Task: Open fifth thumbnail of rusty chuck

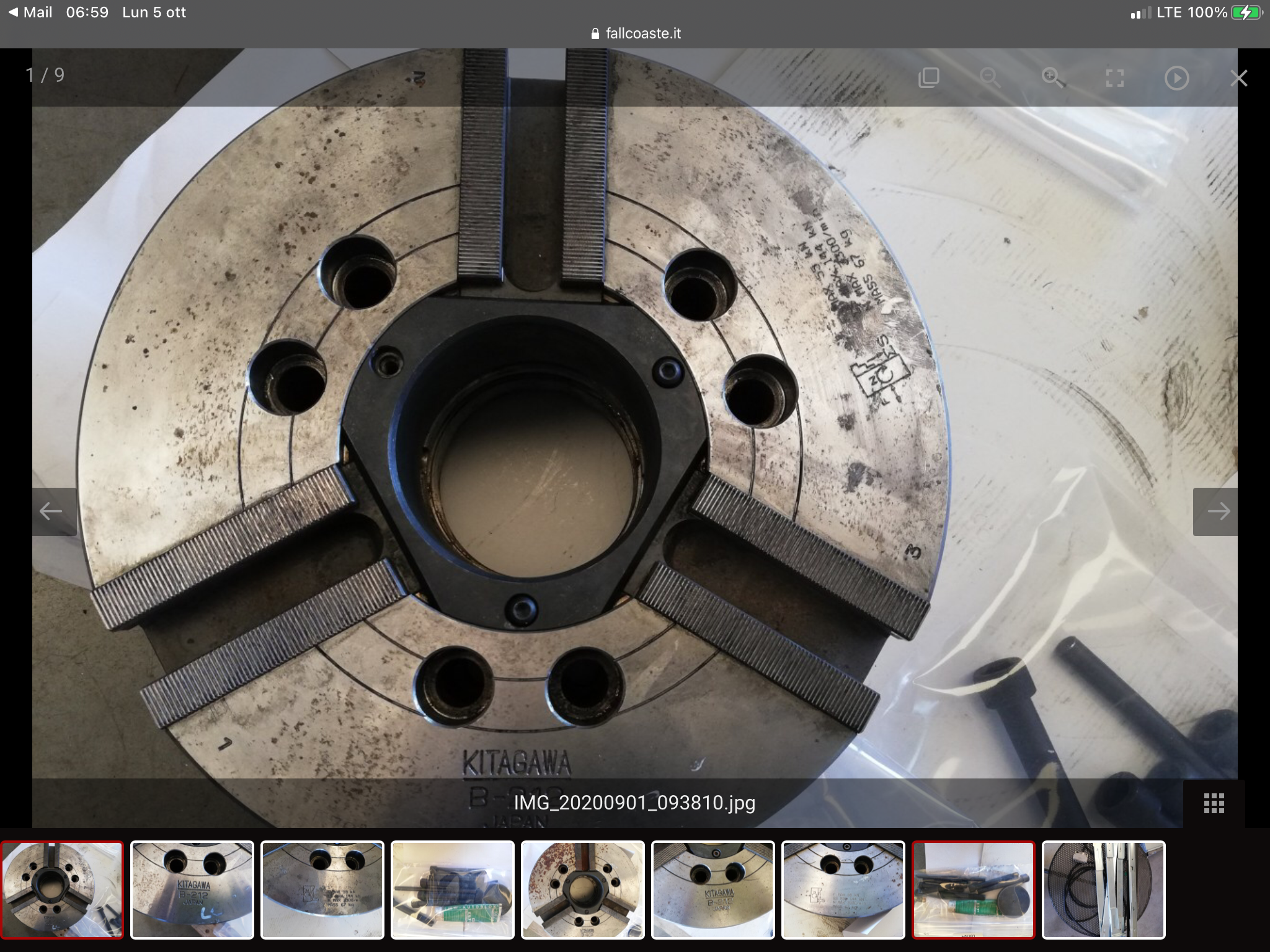Action: [583, 889]
